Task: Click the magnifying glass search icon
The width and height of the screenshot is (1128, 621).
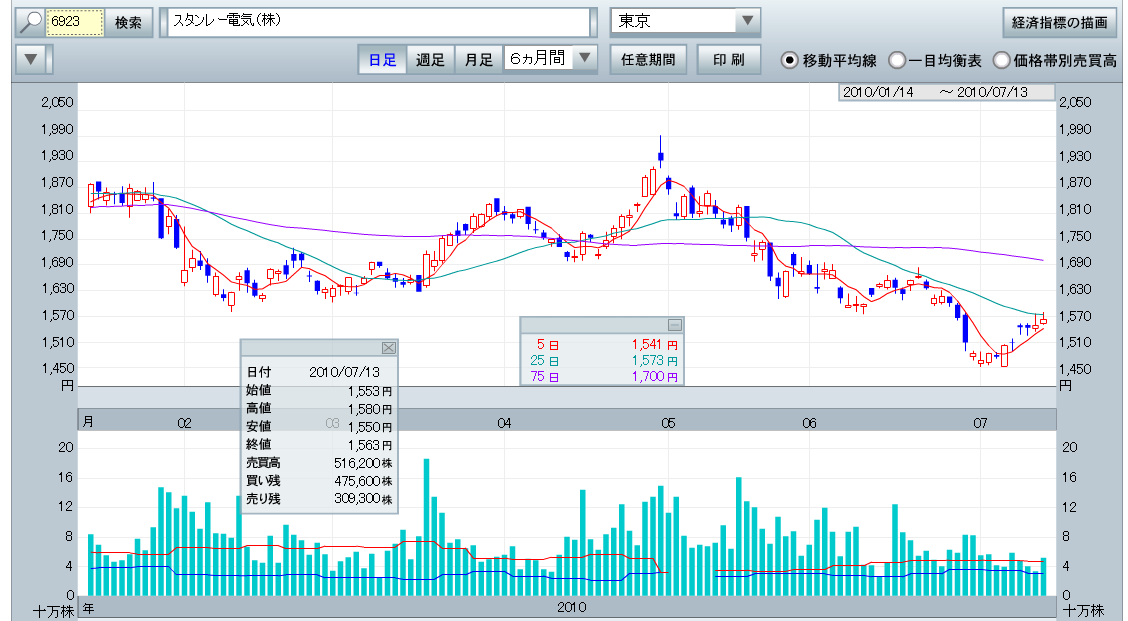Action: [31, 22]
